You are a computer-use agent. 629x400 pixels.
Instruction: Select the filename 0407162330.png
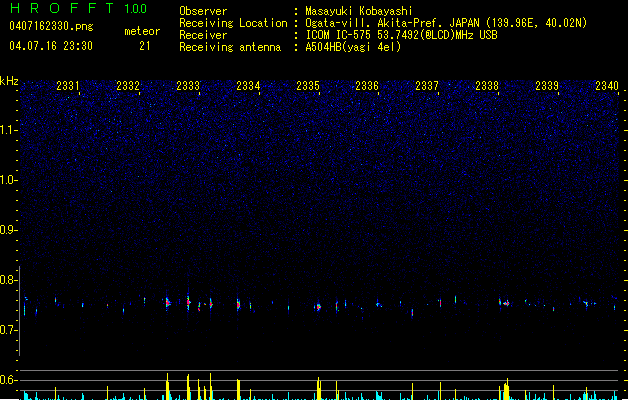(x=51, y=26)
